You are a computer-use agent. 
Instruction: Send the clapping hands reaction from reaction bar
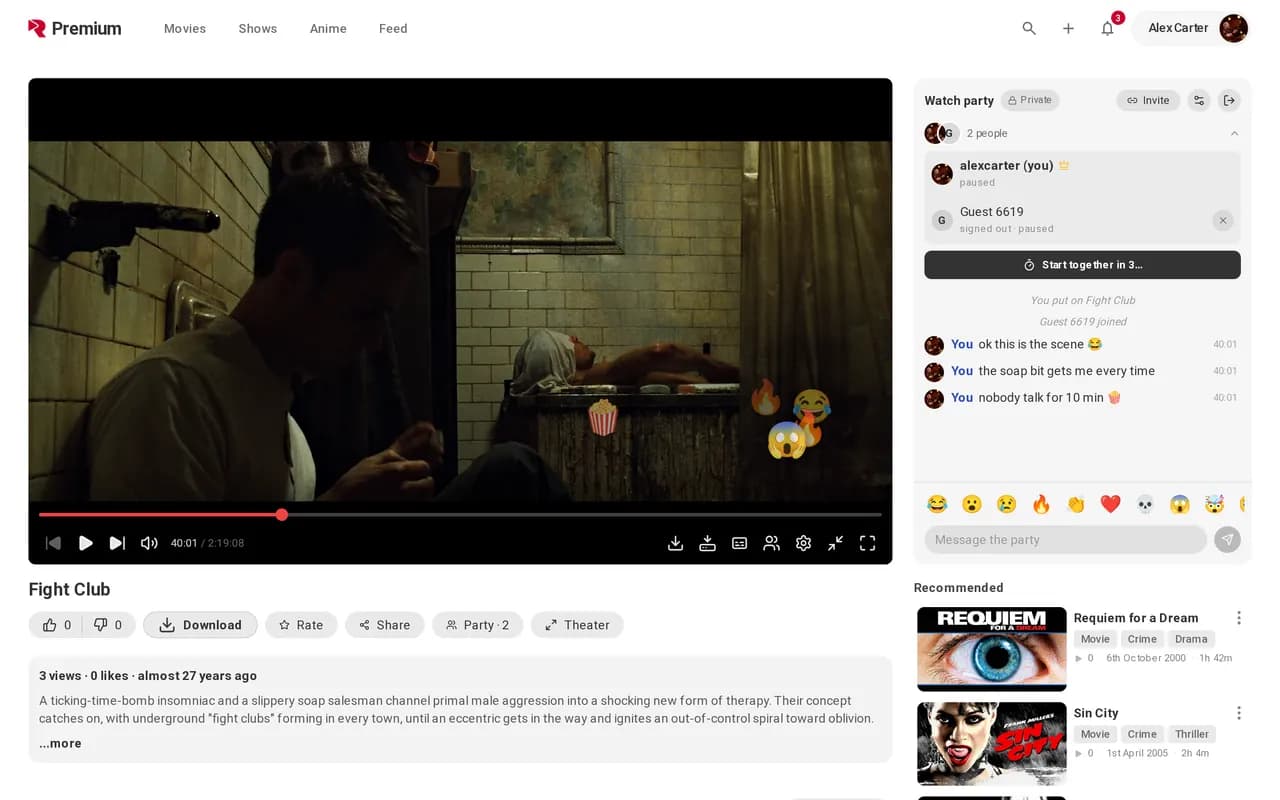coord(1076,504)
